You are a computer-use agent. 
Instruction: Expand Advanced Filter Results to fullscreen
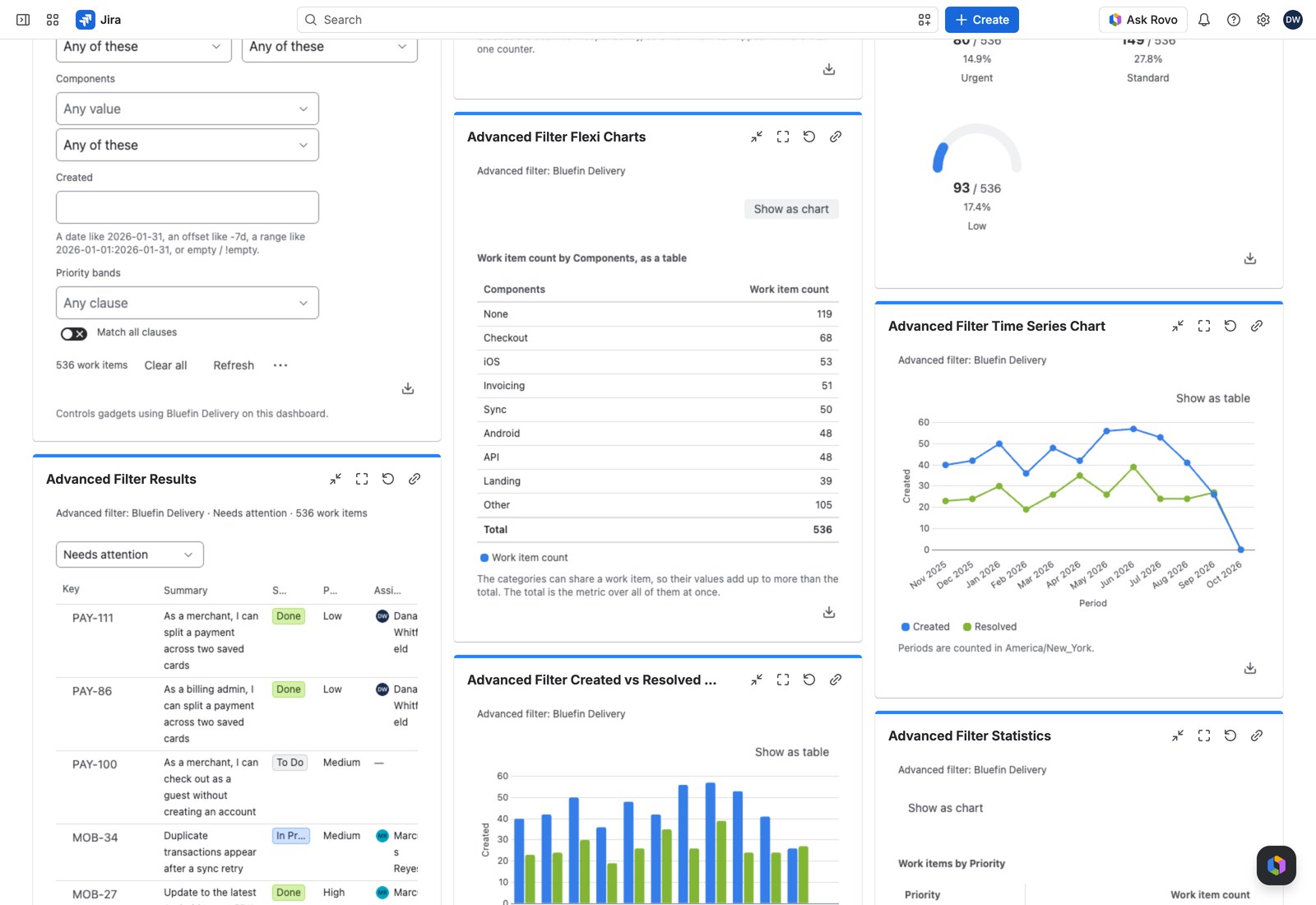pyautogui.click(x=362, y=479)
